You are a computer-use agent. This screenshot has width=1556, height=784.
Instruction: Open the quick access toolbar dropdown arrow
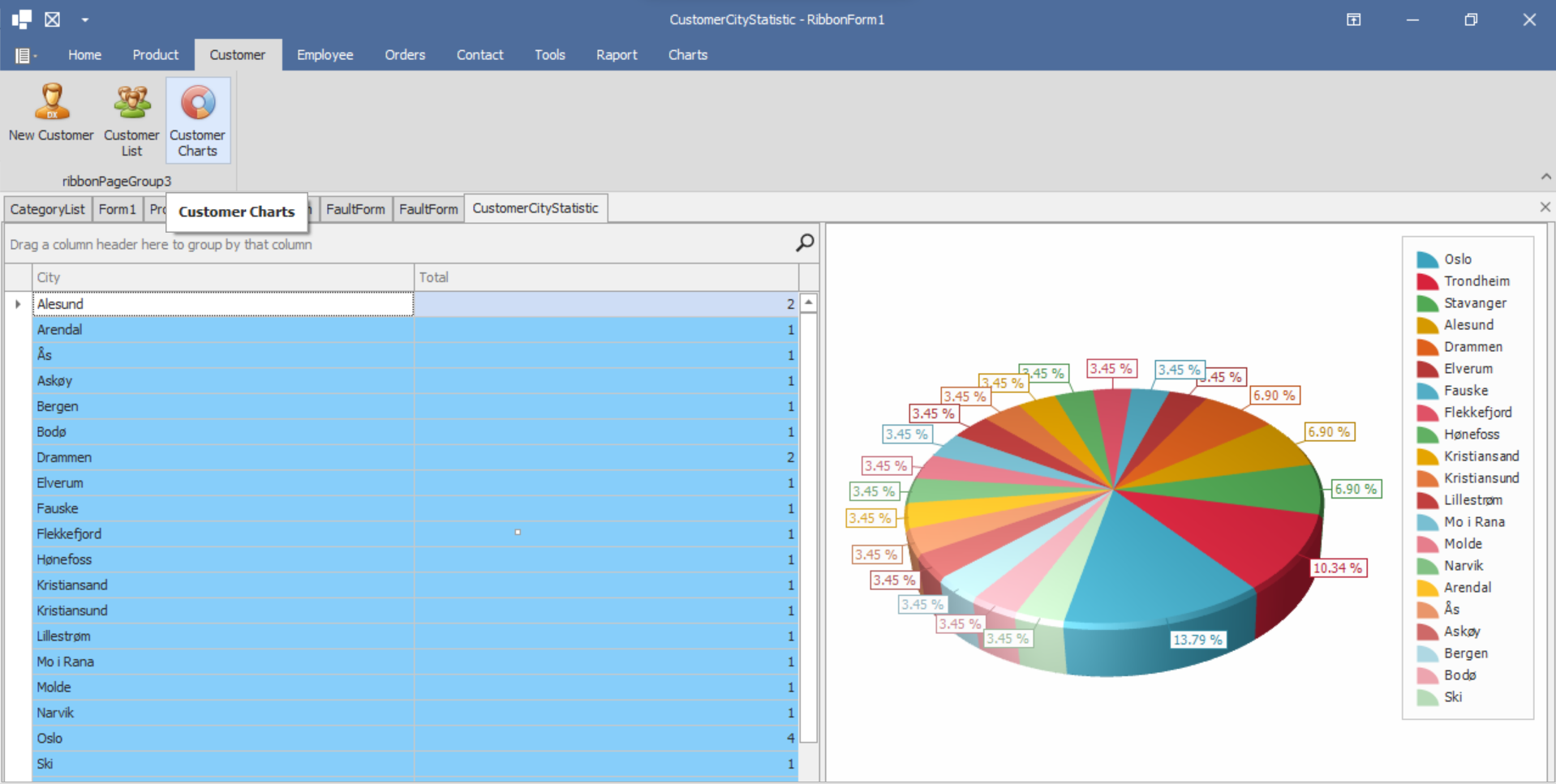click(x=85, y=19)
